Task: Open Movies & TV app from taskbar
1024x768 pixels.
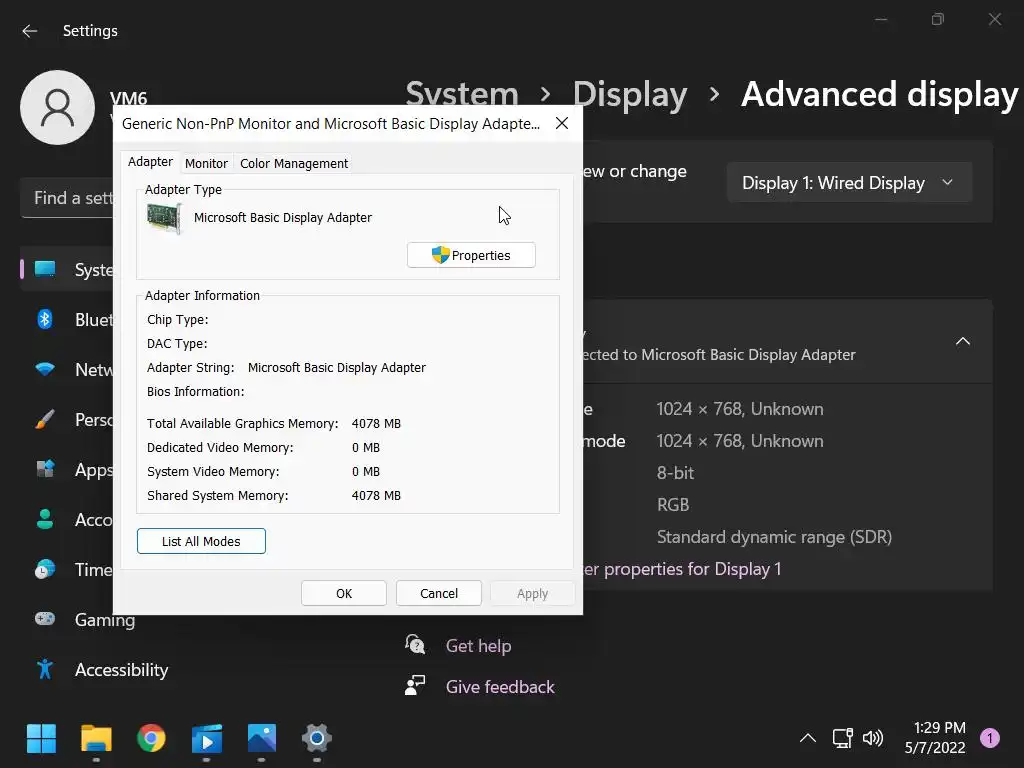Action: point(206,739)
